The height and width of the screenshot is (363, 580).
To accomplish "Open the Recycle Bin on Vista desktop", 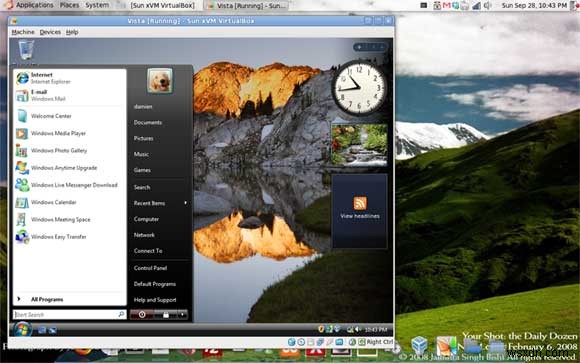I will [x=26, y=50].
